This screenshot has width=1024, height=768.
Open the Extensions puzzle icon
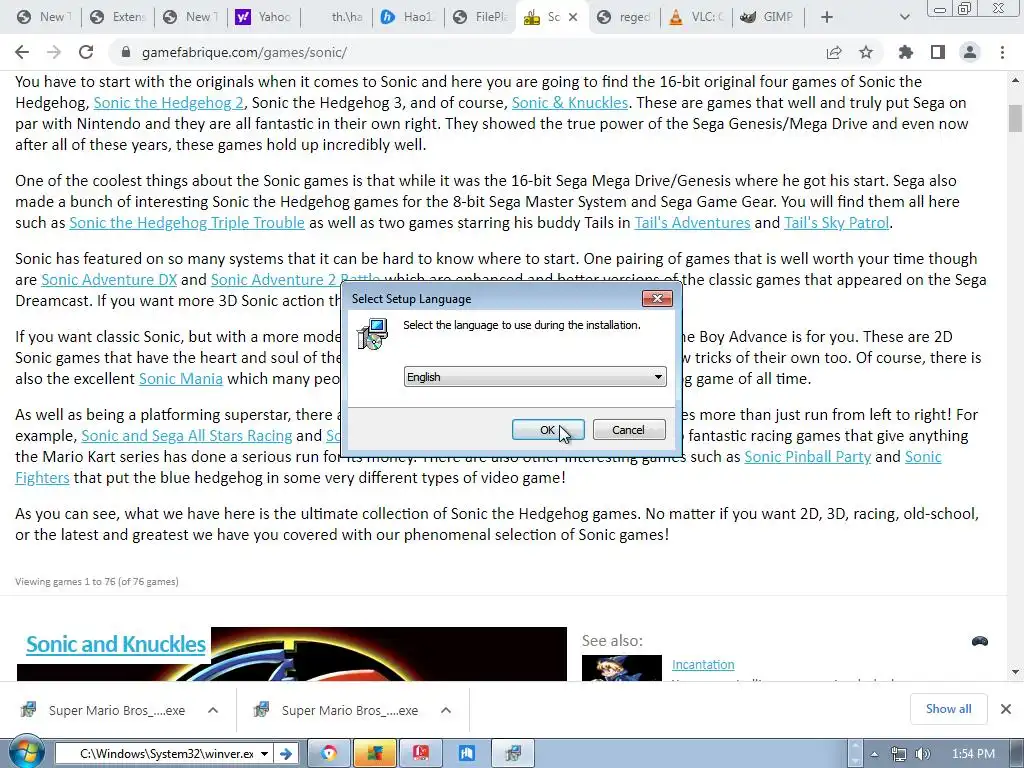click(906, 52)
